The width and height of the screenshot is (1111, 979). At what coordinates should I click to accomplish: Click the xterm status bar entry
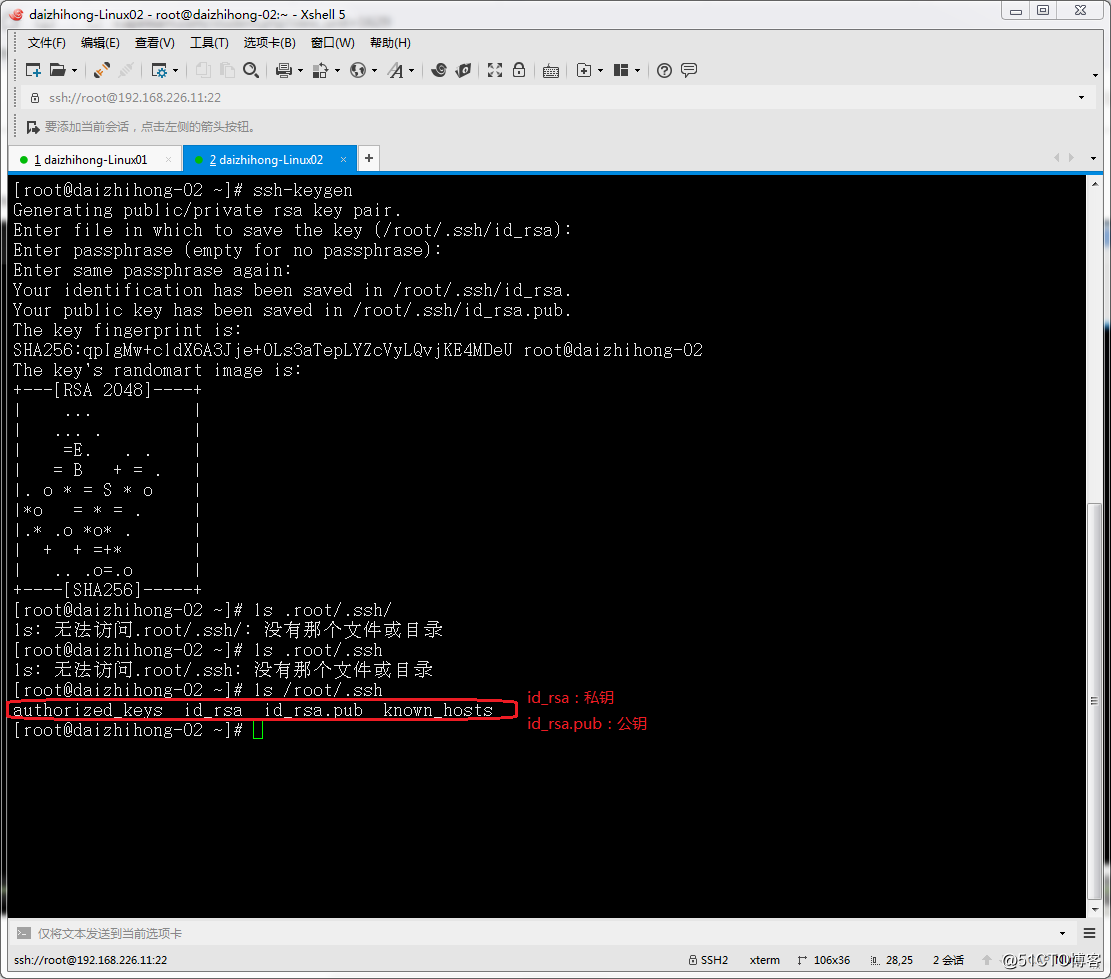[765, 960]
